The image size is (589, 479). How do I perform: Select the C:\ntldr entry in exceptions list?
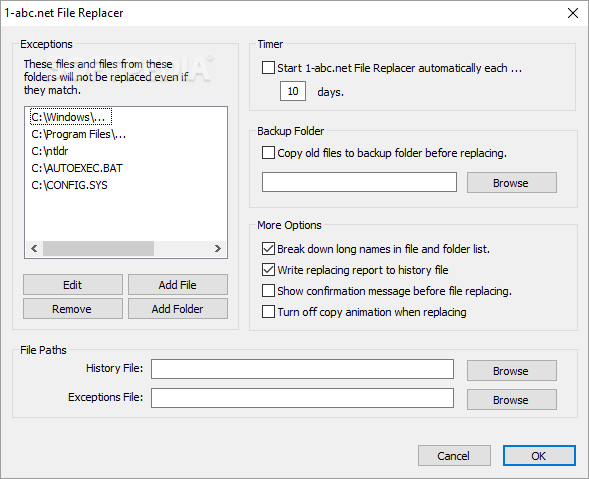coord(50,151)
